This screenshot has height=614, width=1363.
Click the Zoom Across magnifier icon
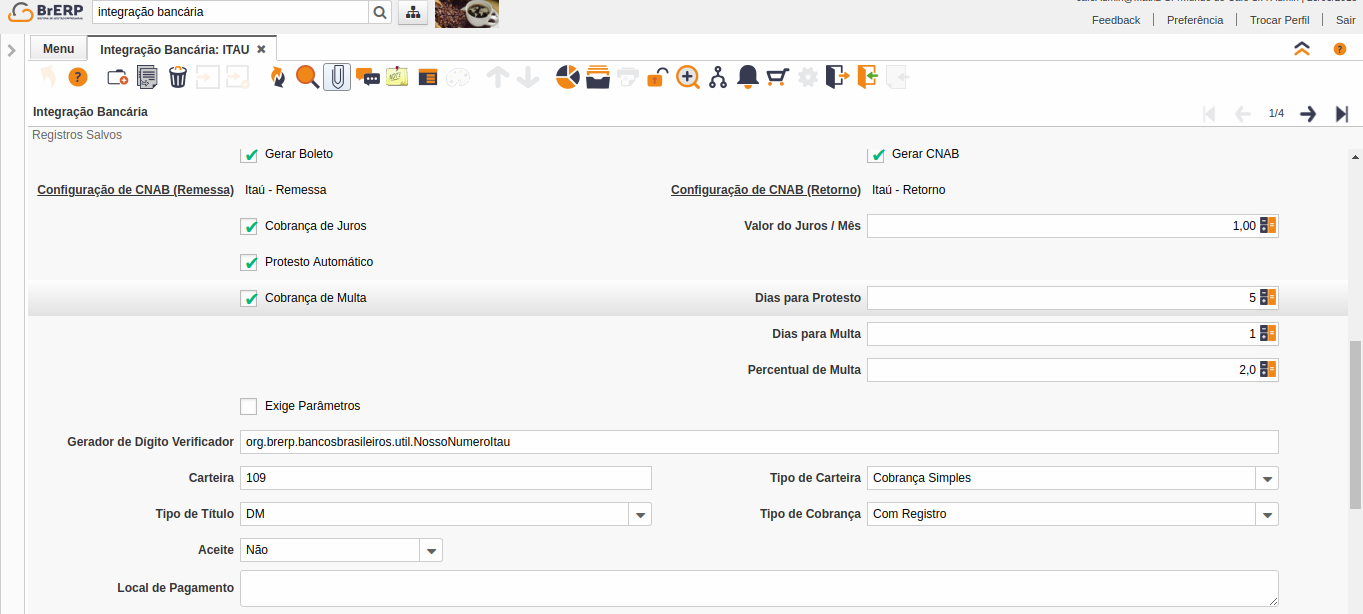click(688, 77)
